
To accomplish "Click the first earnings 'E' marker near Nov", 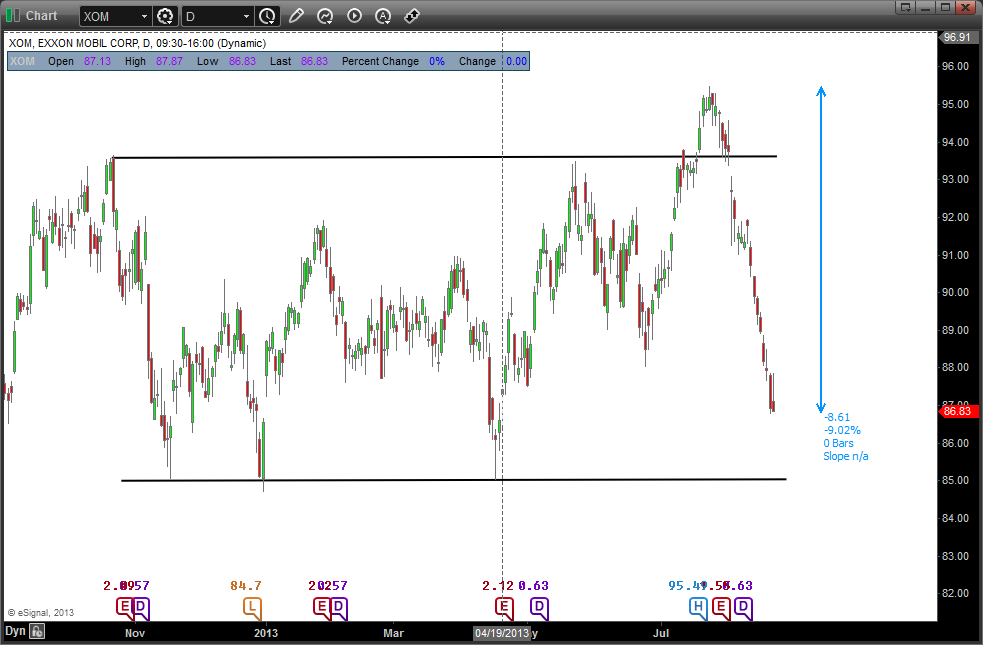I will click(x=124, y=607).
